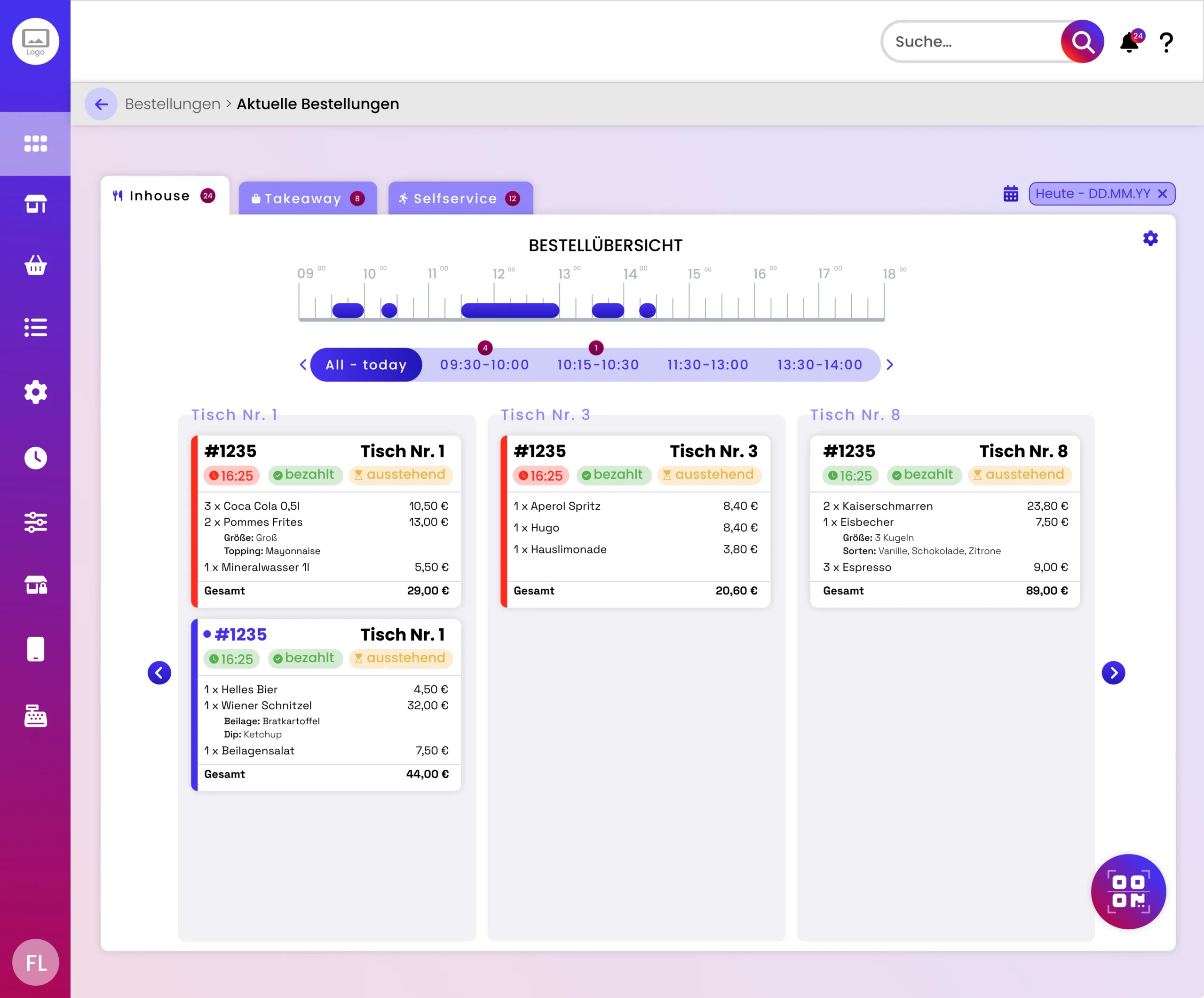Show previous time slots with left chevron
The width and height of the screenshot is (1204, 998).
[303, 364]
